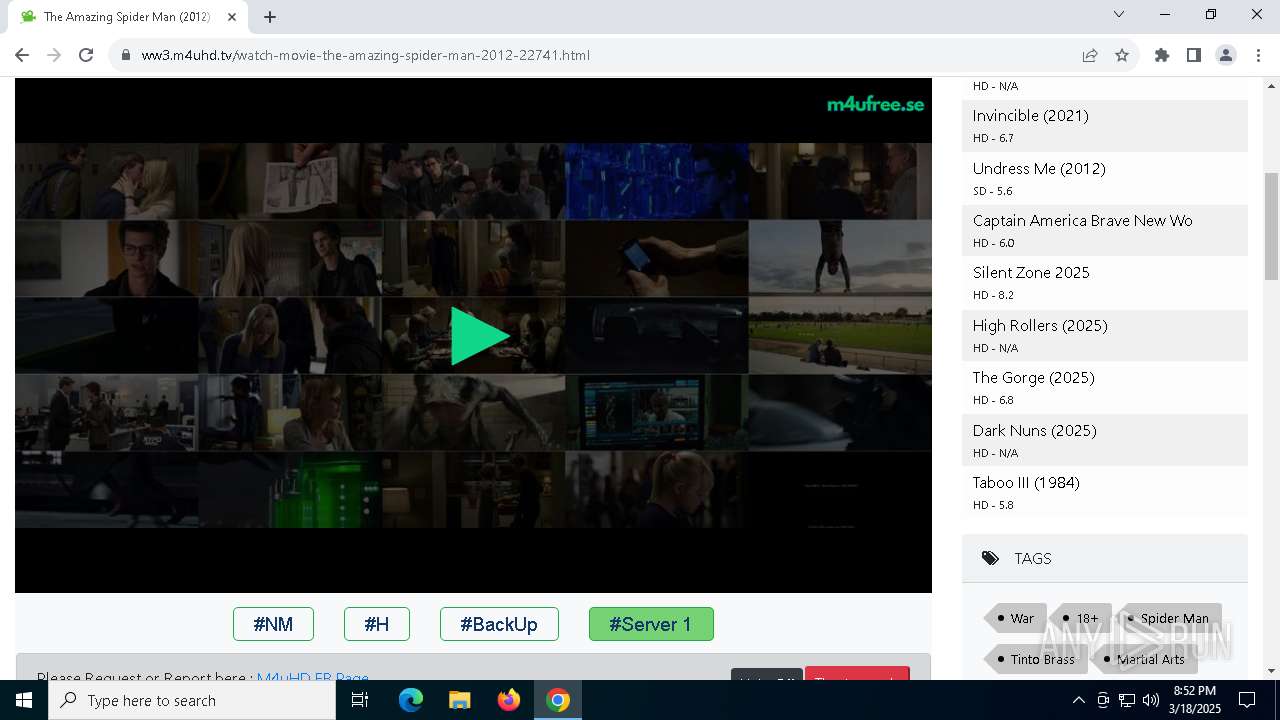Screen dimensions: 1280x720
Task: Open the Meet Now tray icon
Action: click(1103, 700)
